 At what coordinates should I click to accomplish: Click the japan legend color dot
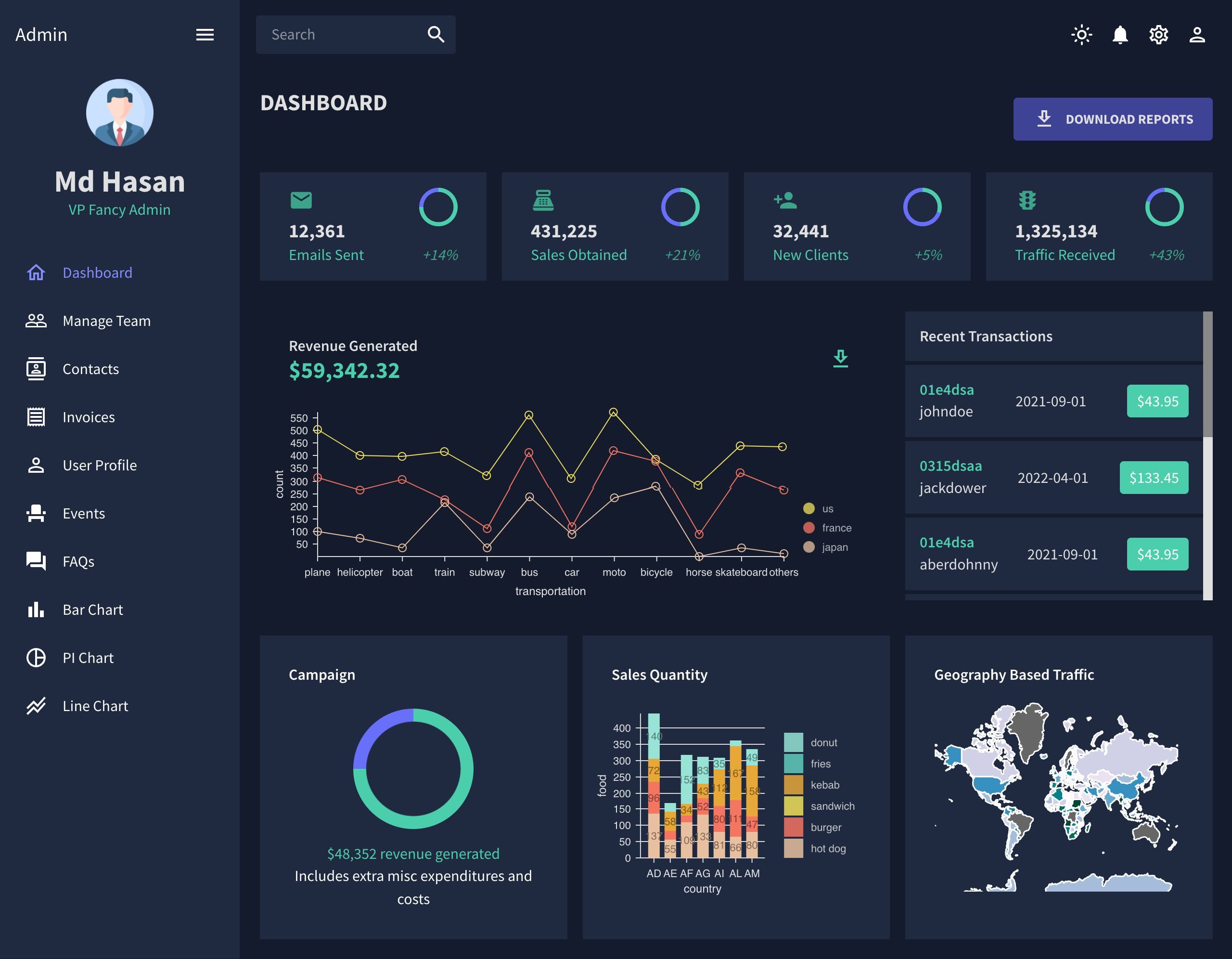tap(808, 547)
